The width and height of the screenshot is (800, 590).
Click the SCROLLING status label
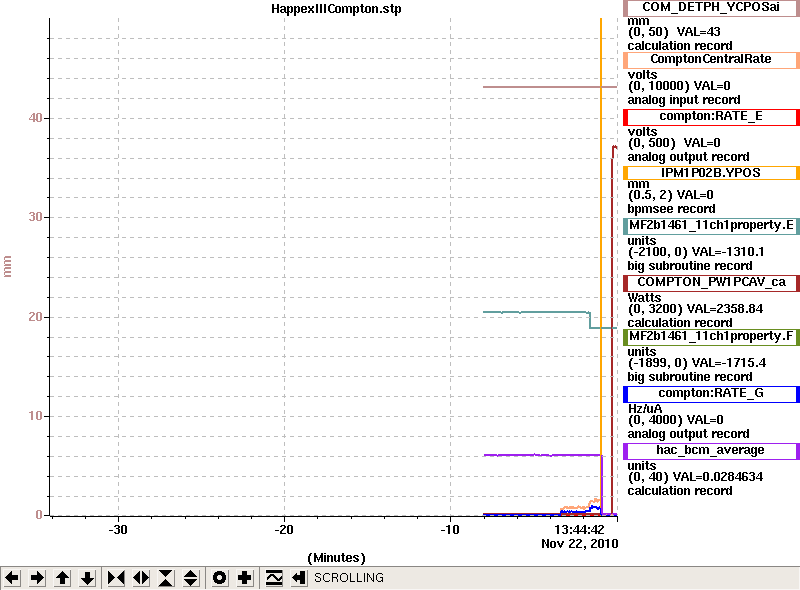point(348,578)
